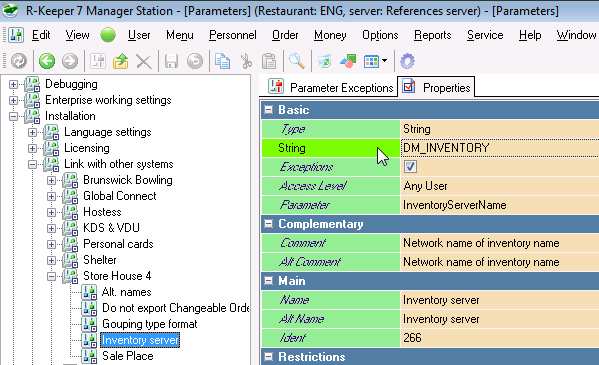Click the save floppy disk icon
Viewport: 599px width, 365px height.
(171, 61)
